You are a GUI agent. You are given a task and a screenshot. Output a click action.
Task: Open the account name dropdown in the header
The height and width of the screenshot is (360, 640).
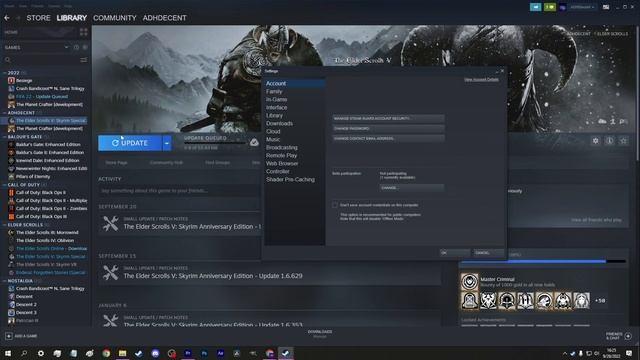click(582, 7)
